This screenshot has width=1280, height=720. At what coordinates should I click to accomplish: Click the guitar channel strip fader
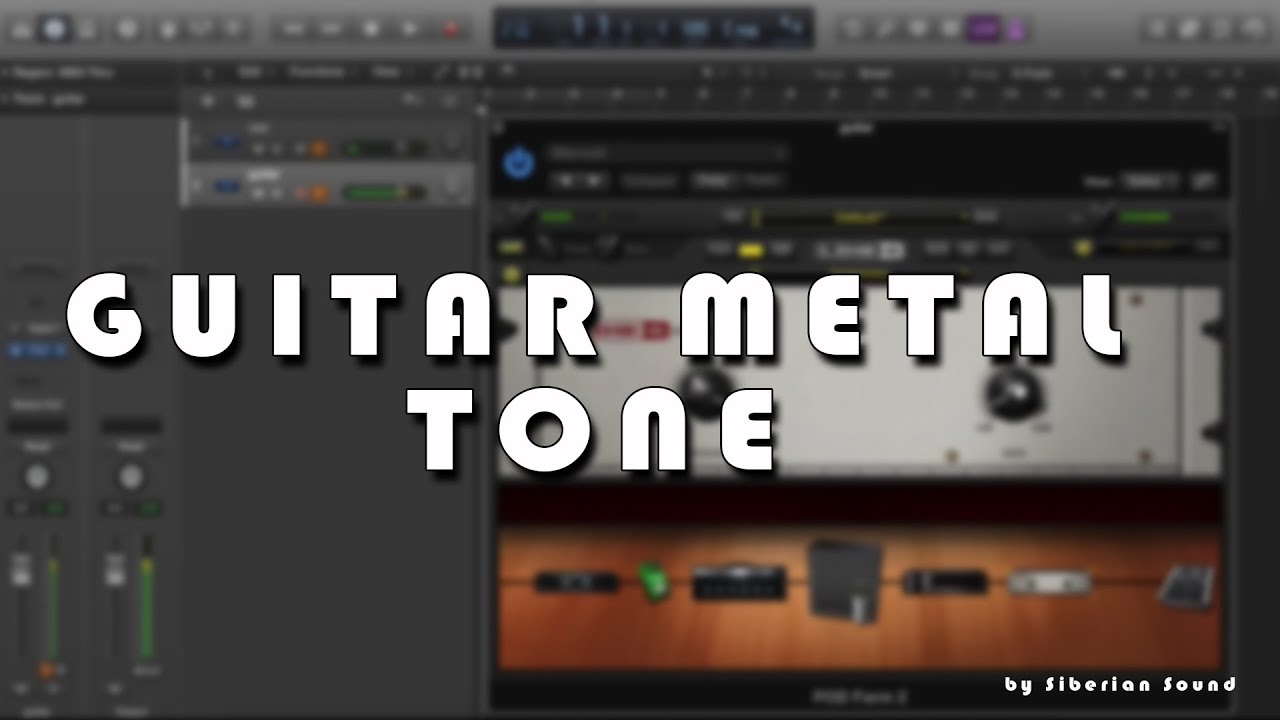tap(22, 571)
